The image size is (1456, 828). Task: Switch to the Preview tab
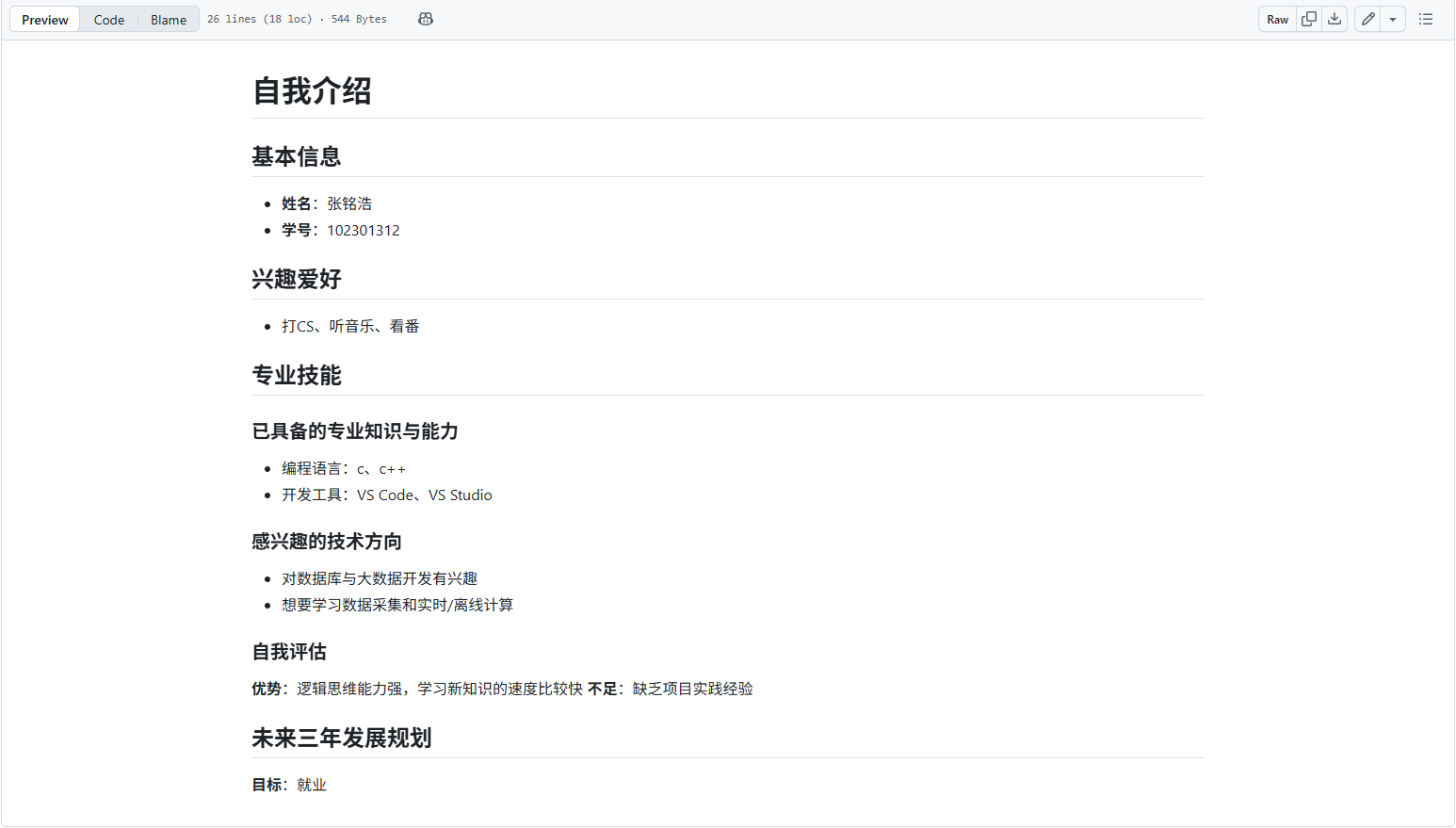click(x=45, y=20)
